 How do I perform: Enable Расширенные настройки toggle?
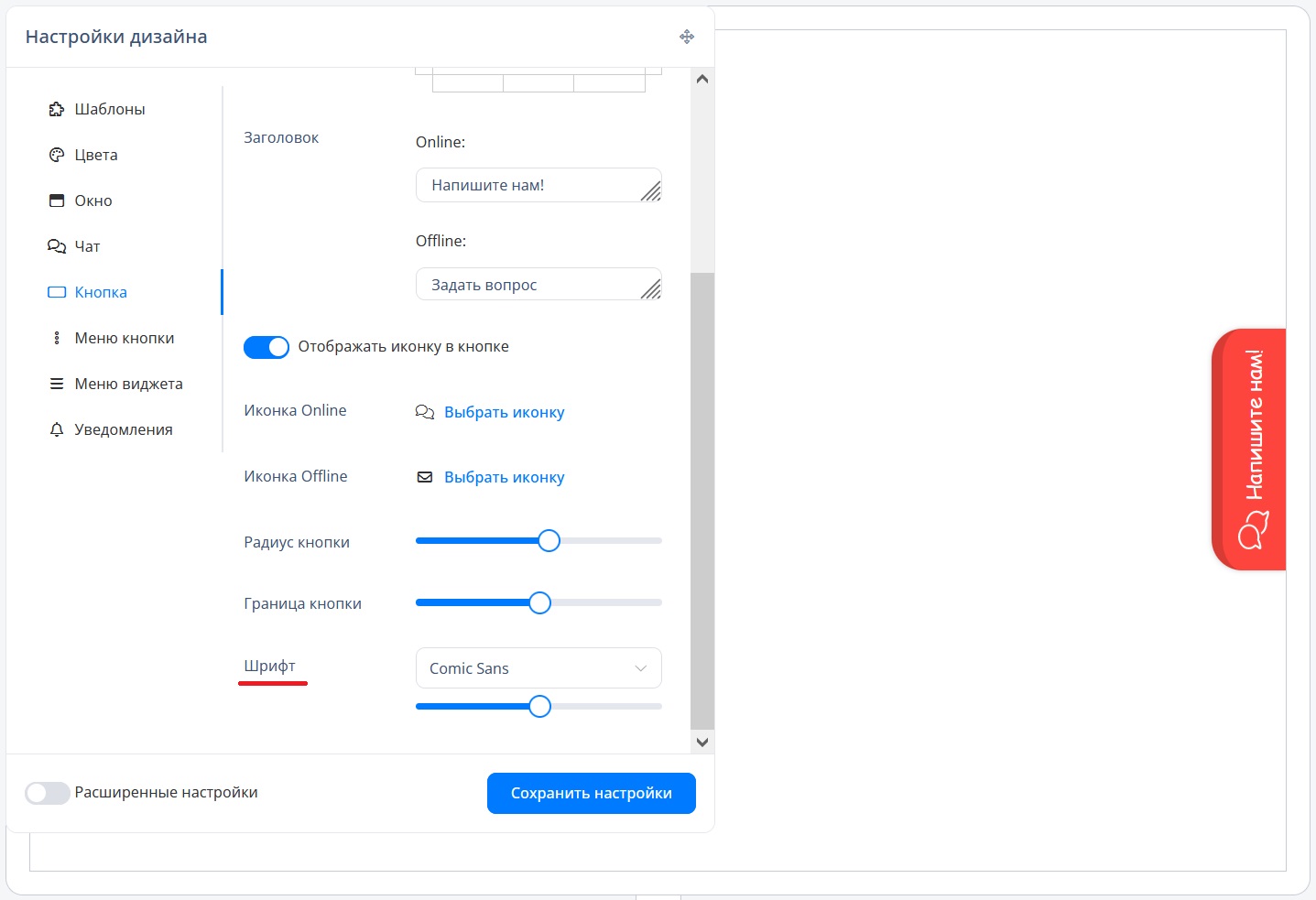point(48,793)
